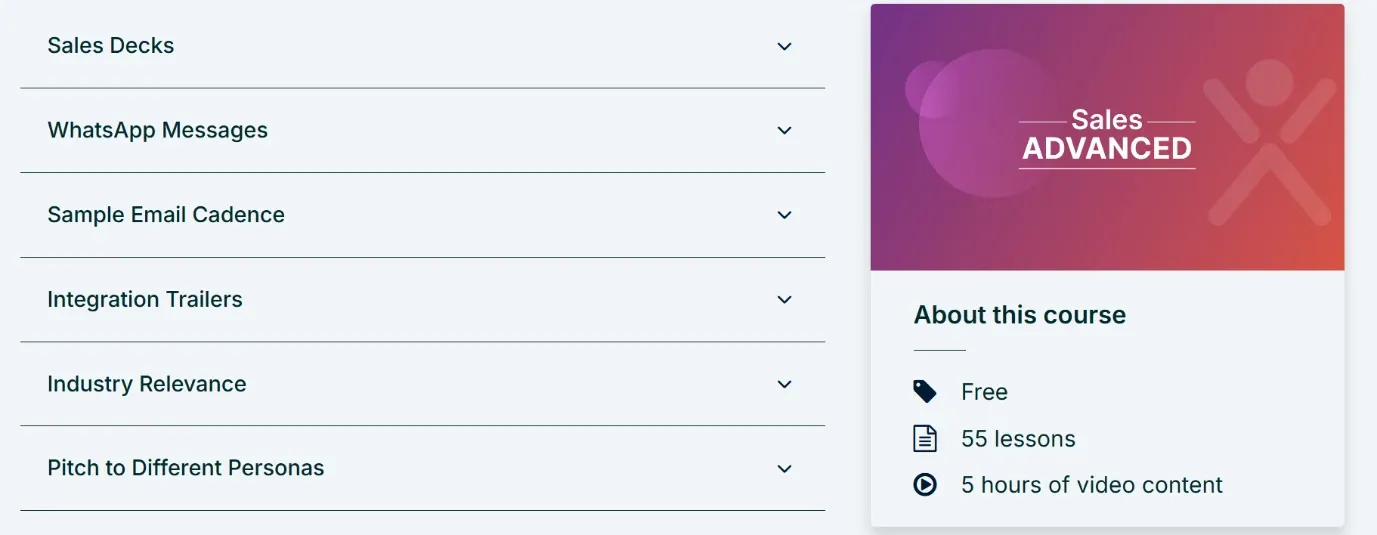Click the Sales ADVANCED course banner image
Screen dimensions: 1377x535
(1107, 137)
